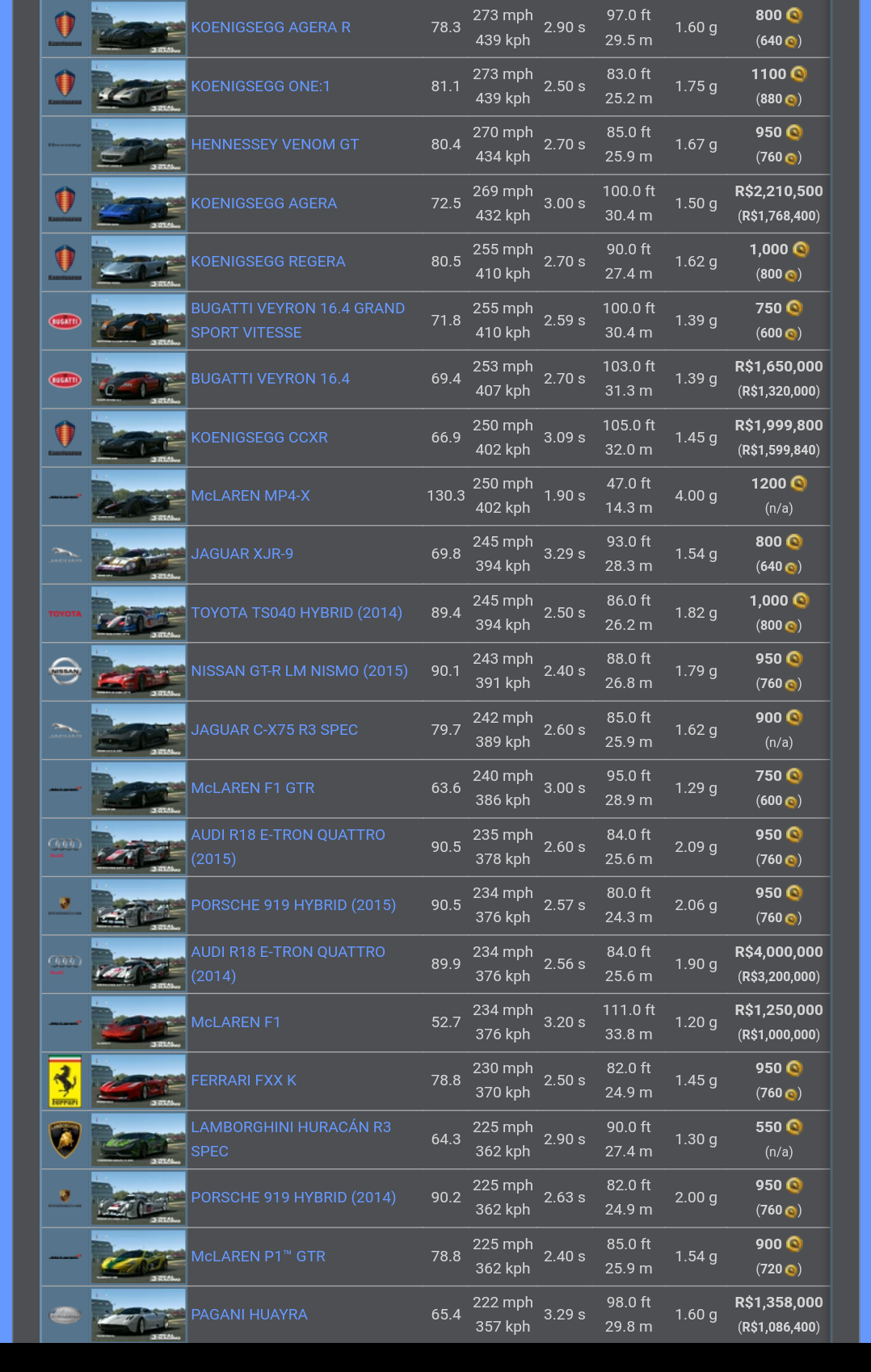The width and height of the screenshot is (871, 1372).
Task: Open Hennessey Venom GT car thumbnail
Action: [x=138, y=145]
